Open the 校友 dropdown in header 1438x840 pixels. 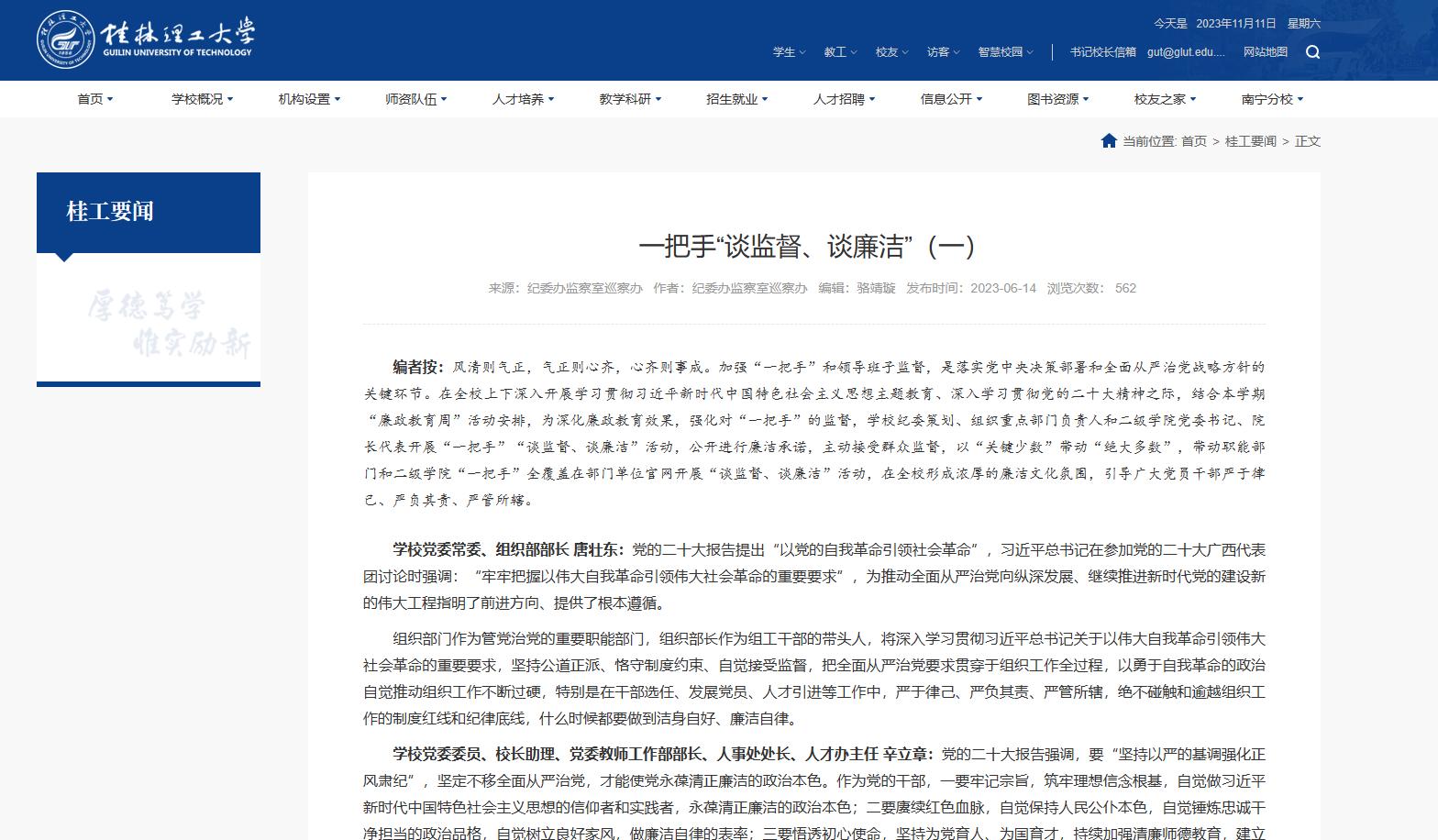click(x=891, y=52)
